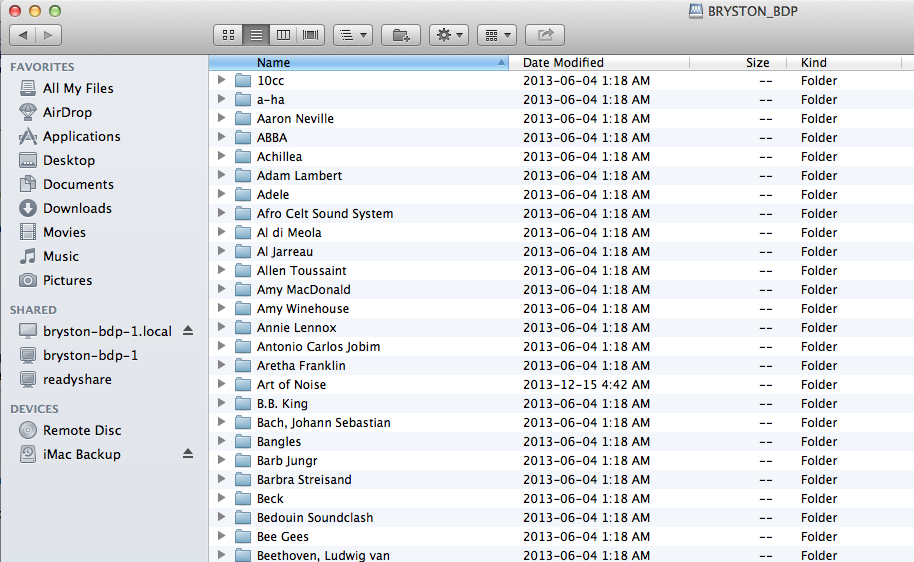Eject bryston-bdp-1.local

click(x=188, y=331)
